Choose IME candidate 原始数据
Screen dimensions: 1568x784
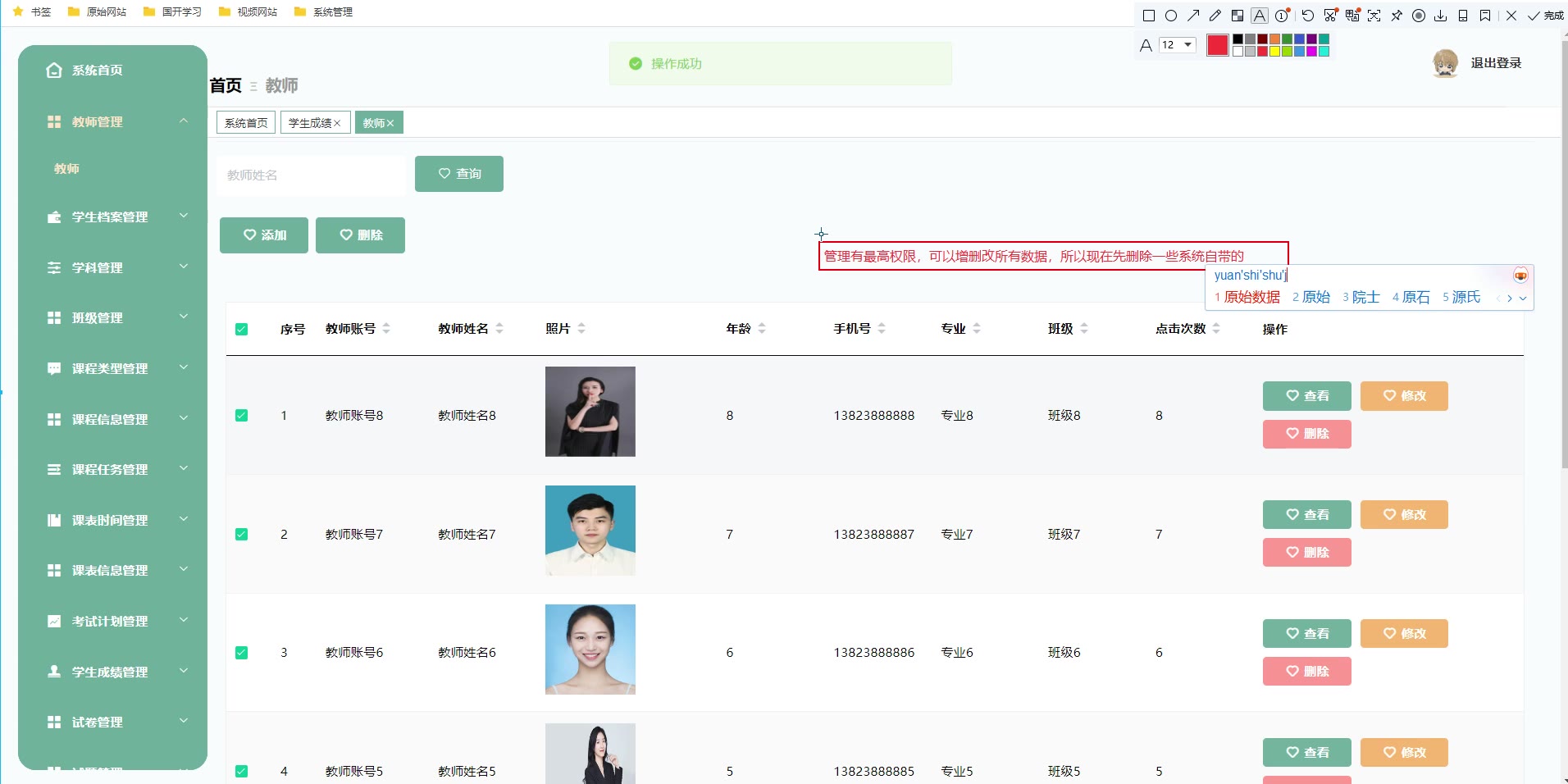pyautogui.click(x=1247, y=298)
